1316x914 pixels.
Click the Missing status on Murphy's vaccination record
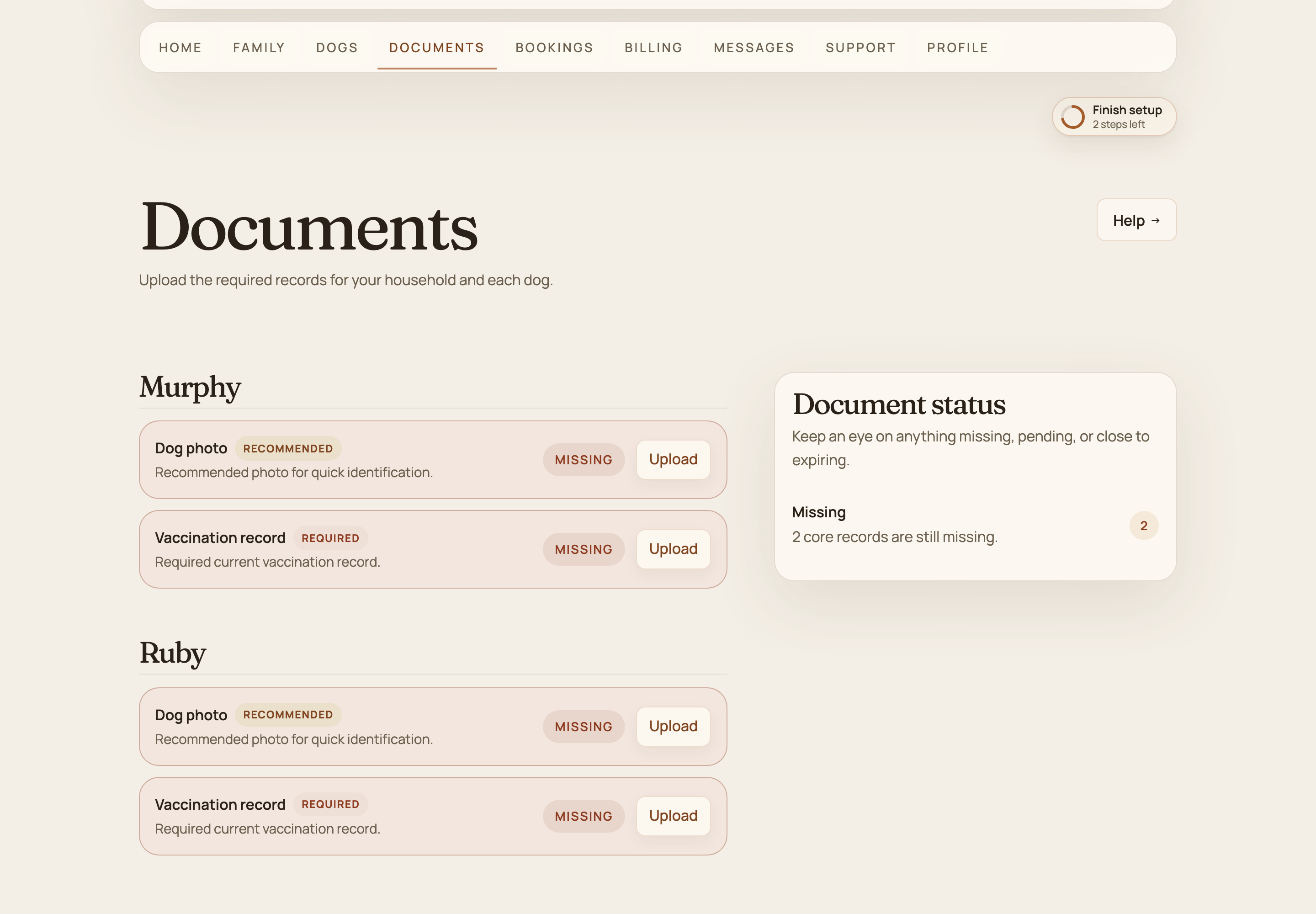(x=584, y=549)
